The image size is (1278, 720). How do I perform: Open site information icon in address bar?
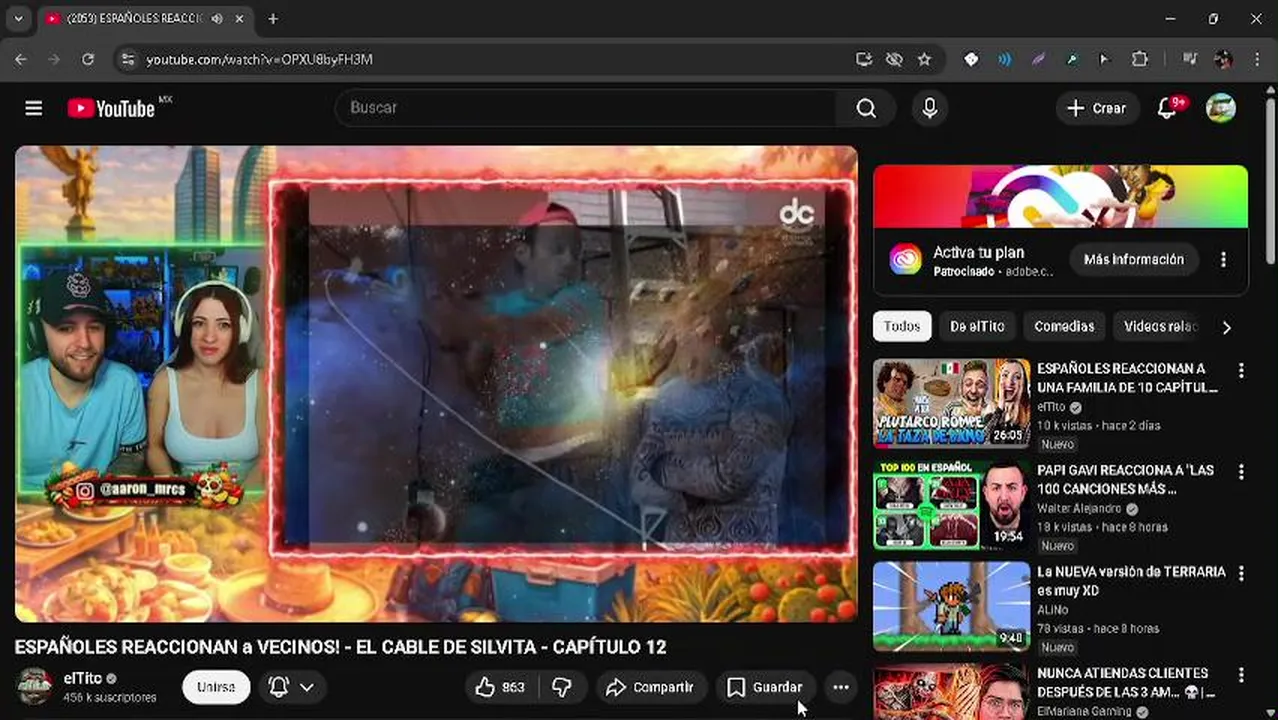(127, 59)
